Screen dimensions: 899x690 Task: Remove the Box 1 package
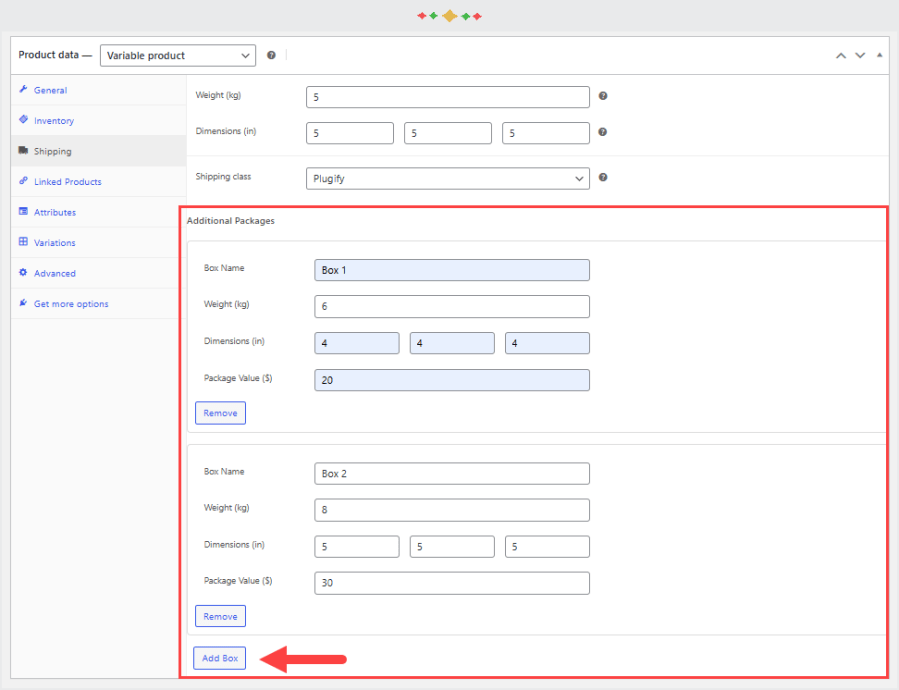coord(220,412)
